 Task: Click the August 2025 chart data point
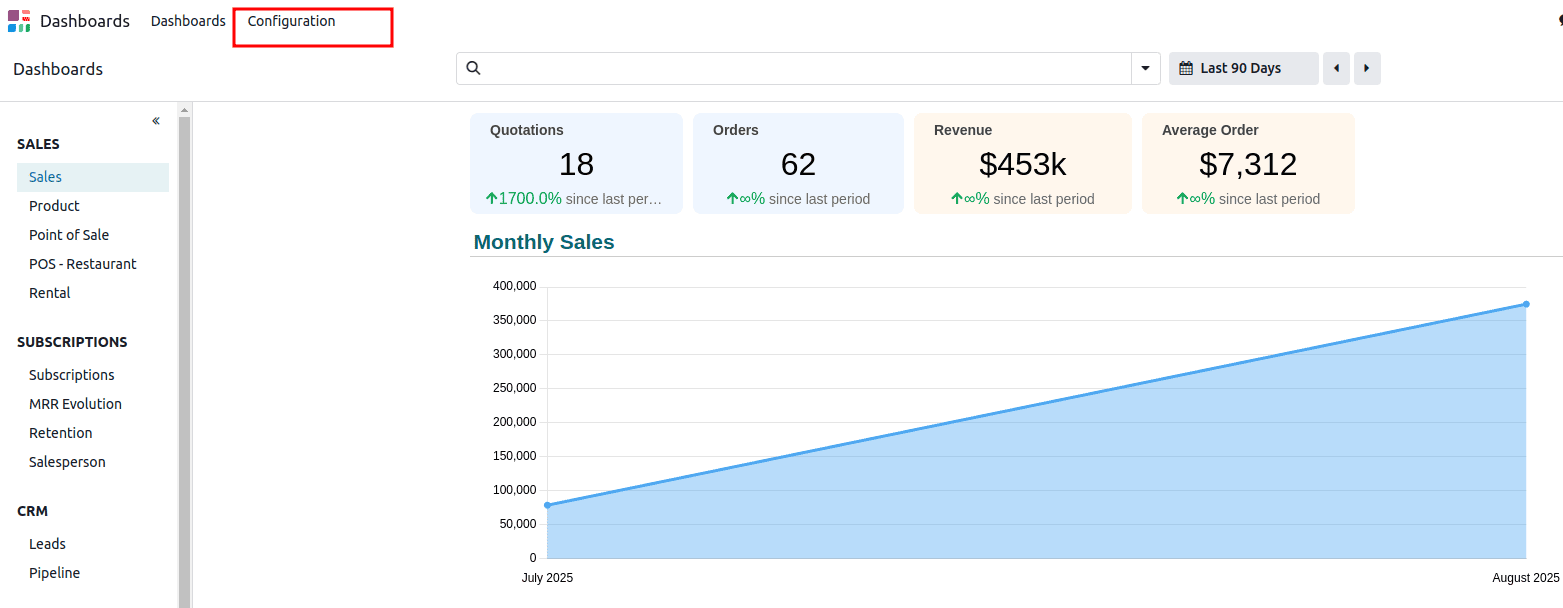pyautogui.click(x=1526, y=304)
